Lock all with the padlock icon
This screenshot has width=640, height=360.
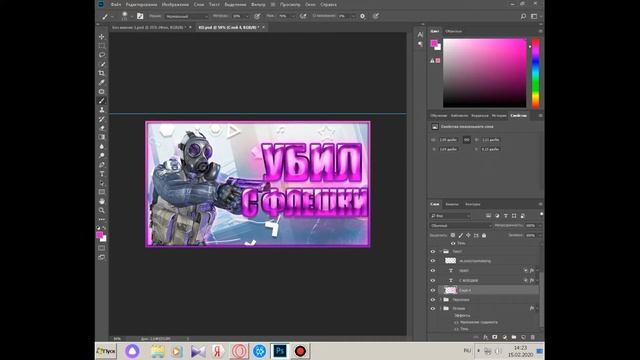pos(484,236)
